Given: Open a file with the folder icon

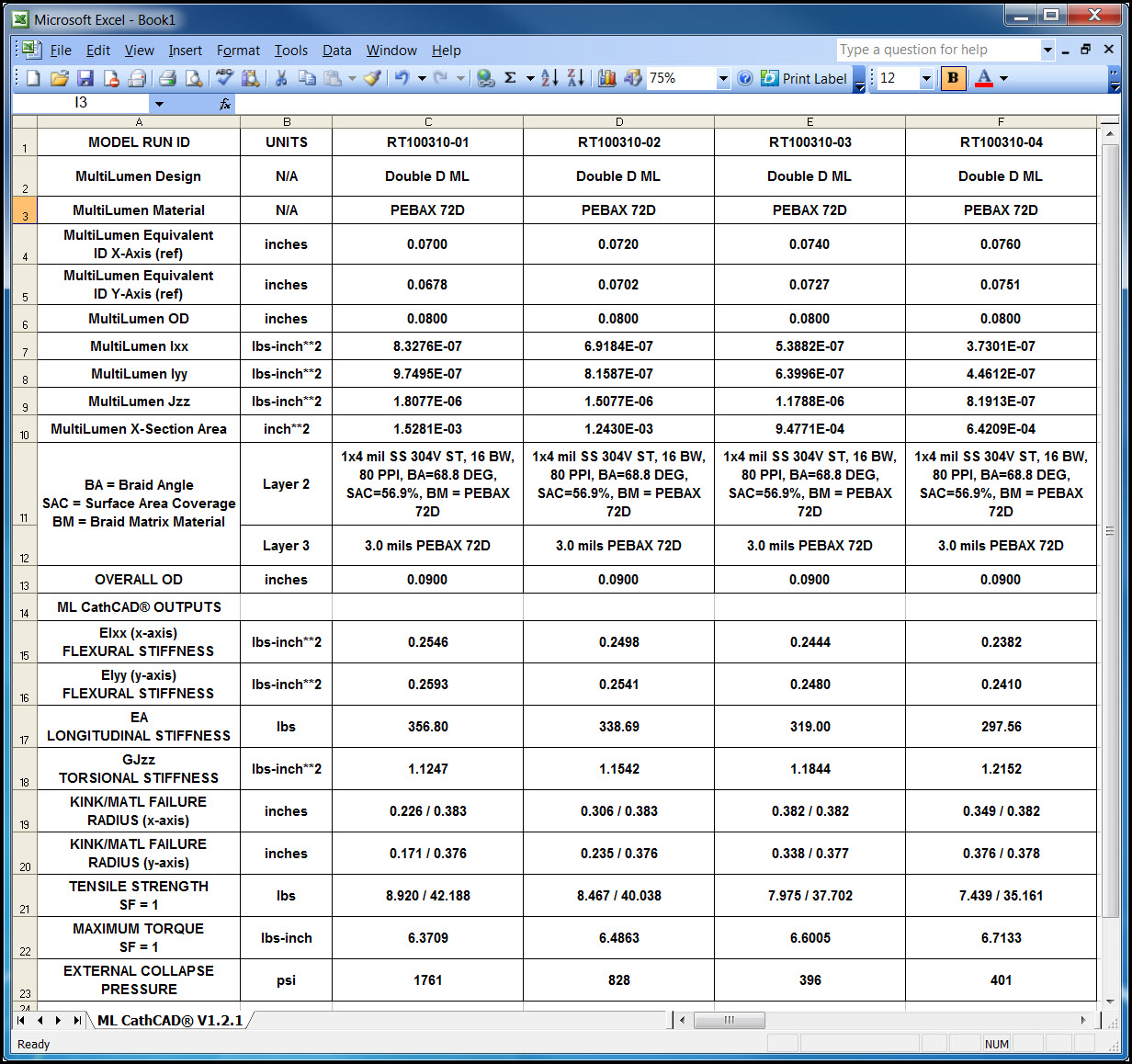Looking at the screenshot, I should (x=59, y=79).
